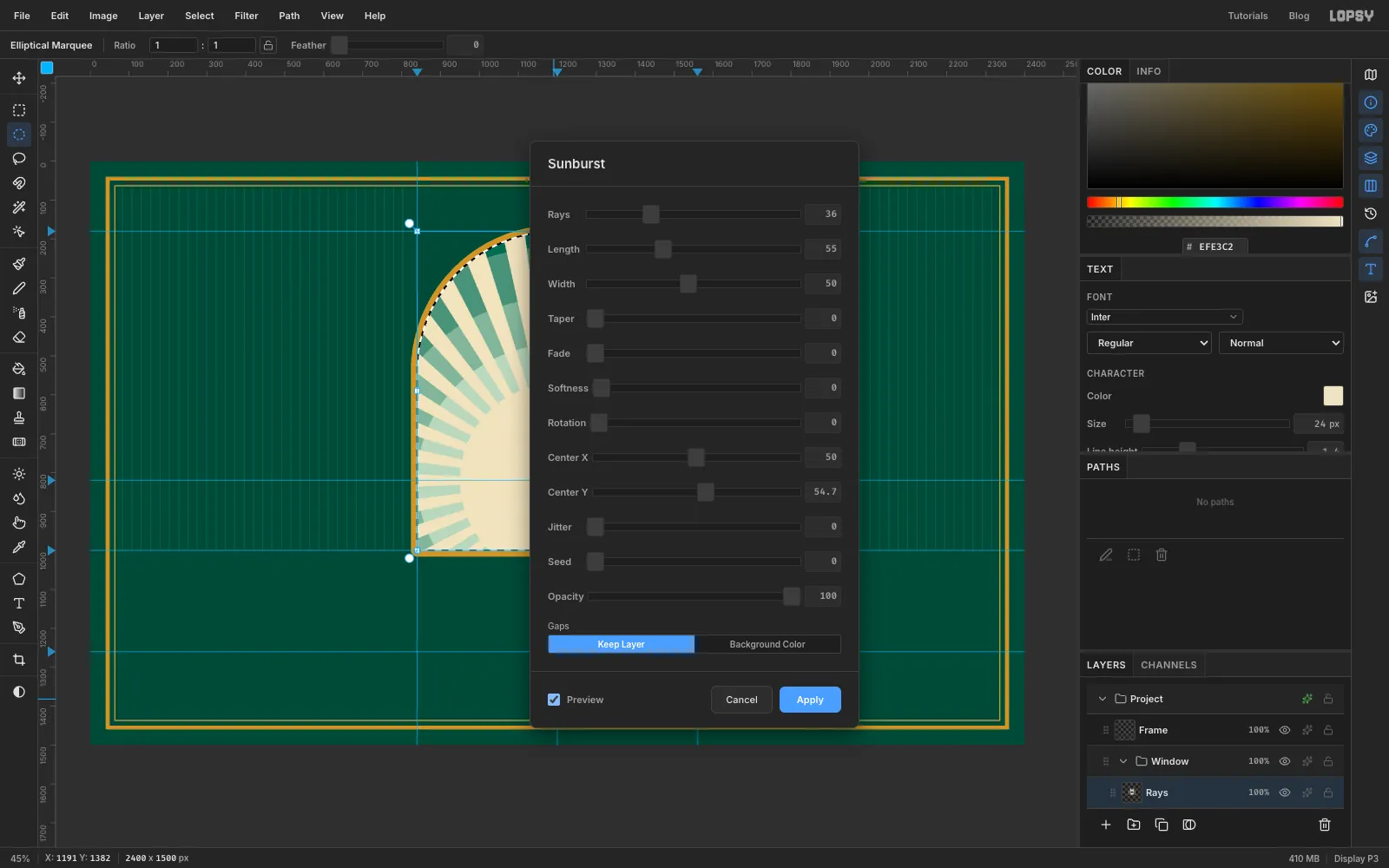Collapse the Project group
The height and width of the screenshot is (868, 1389).
pos(1103,699)
